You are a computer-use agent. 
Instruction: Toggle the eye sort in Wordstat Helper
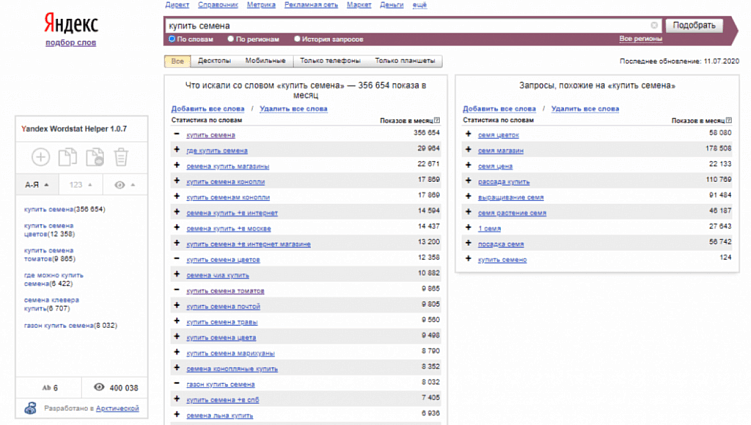pos(125,184)
